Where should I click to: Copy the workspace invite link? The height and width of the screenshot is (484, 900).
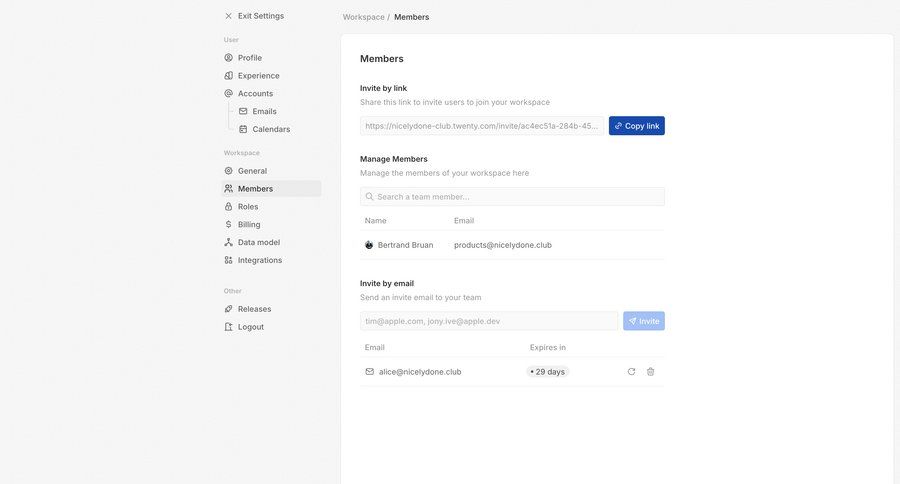coord(637,126)
